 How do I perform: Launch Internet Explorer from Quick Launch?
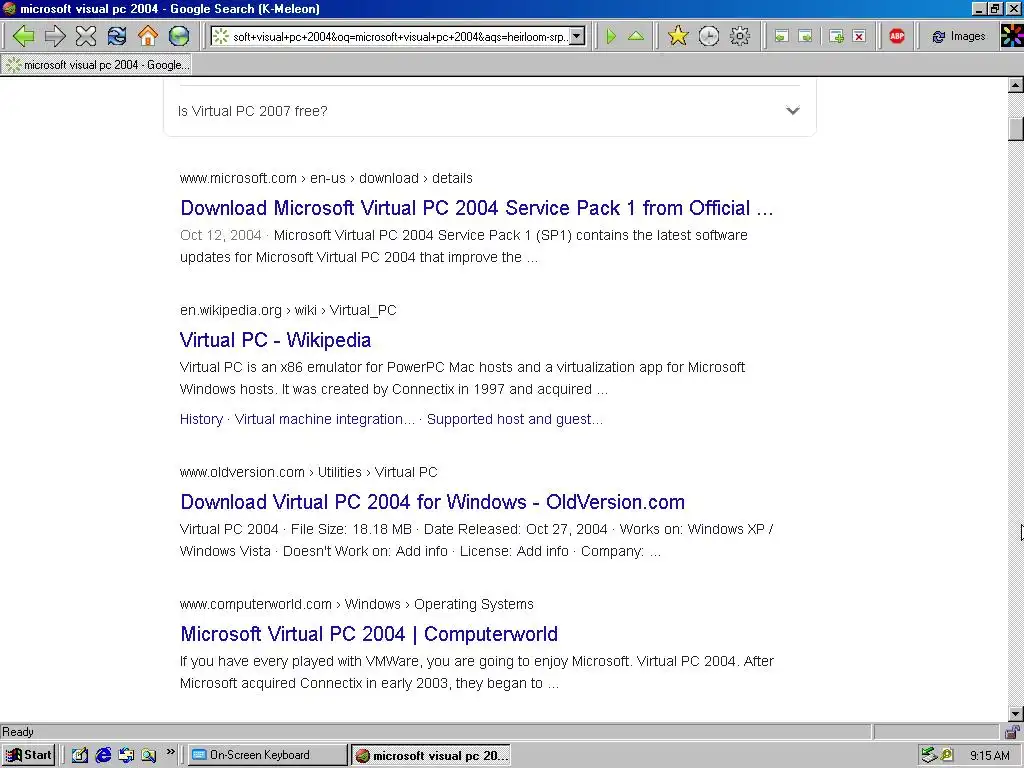pos(103,755)
